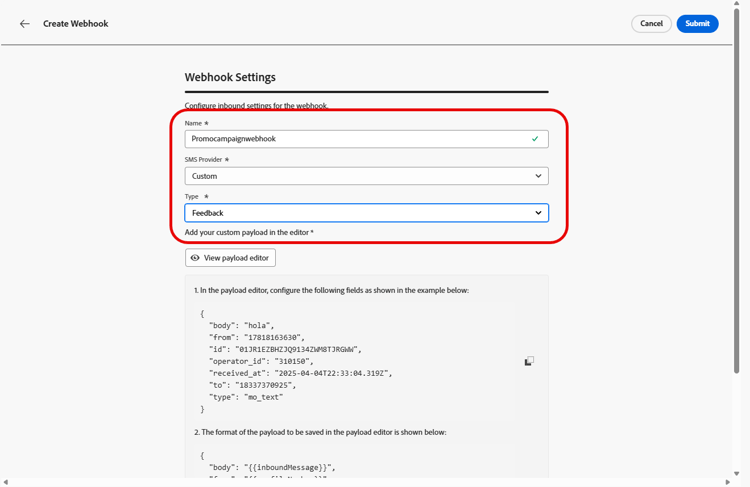Viewport: 750px width, 487px height.
Task: Click scroll up arrow at top right
Action: (737, 3)
